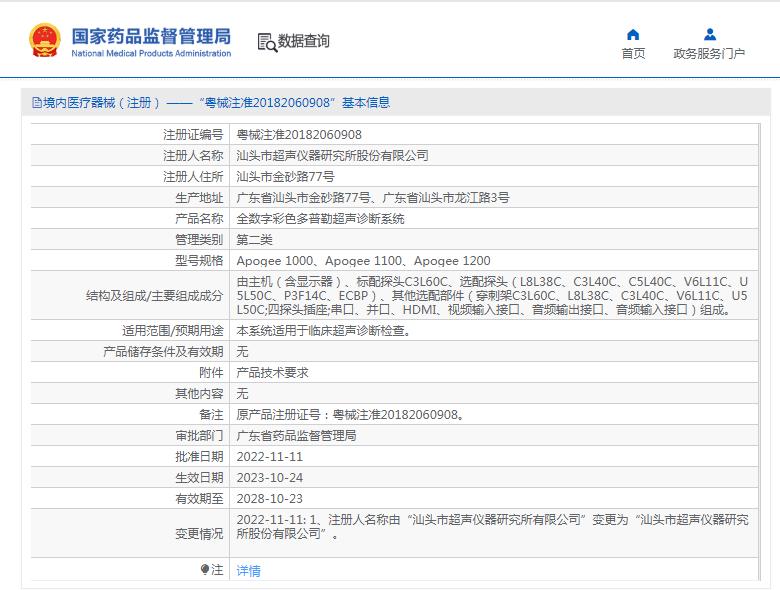Select registrant 汕头市超声仪器研究所股份有限公司
Image resolution: width=780 pixels, height=590 pixels.
pyautogui.click(x=332, y=156)
